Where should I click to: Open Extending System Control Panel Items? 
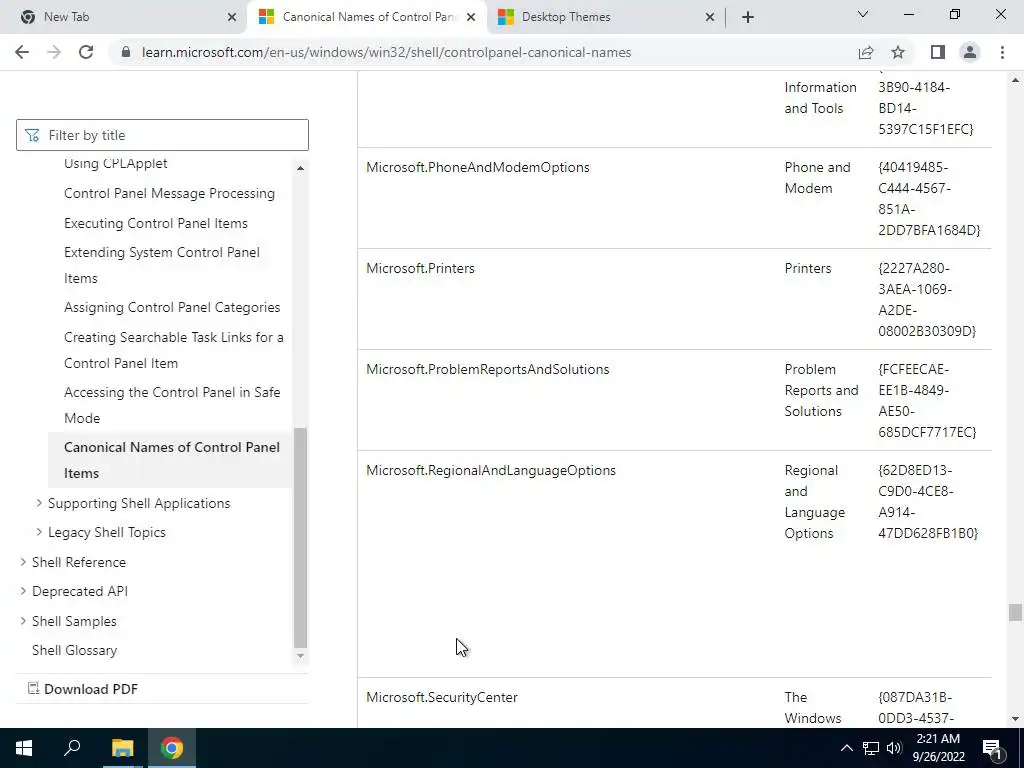tap(161, 265)
